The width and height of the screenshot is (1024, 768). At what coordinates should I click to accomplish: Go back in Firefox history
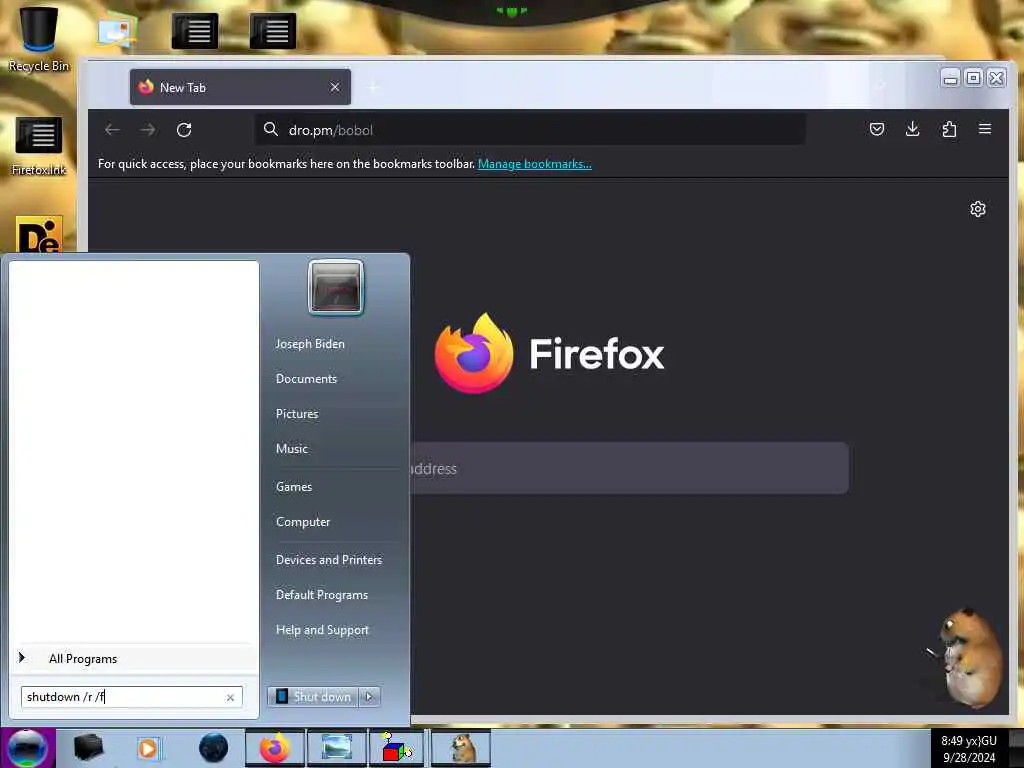point(112,129)
